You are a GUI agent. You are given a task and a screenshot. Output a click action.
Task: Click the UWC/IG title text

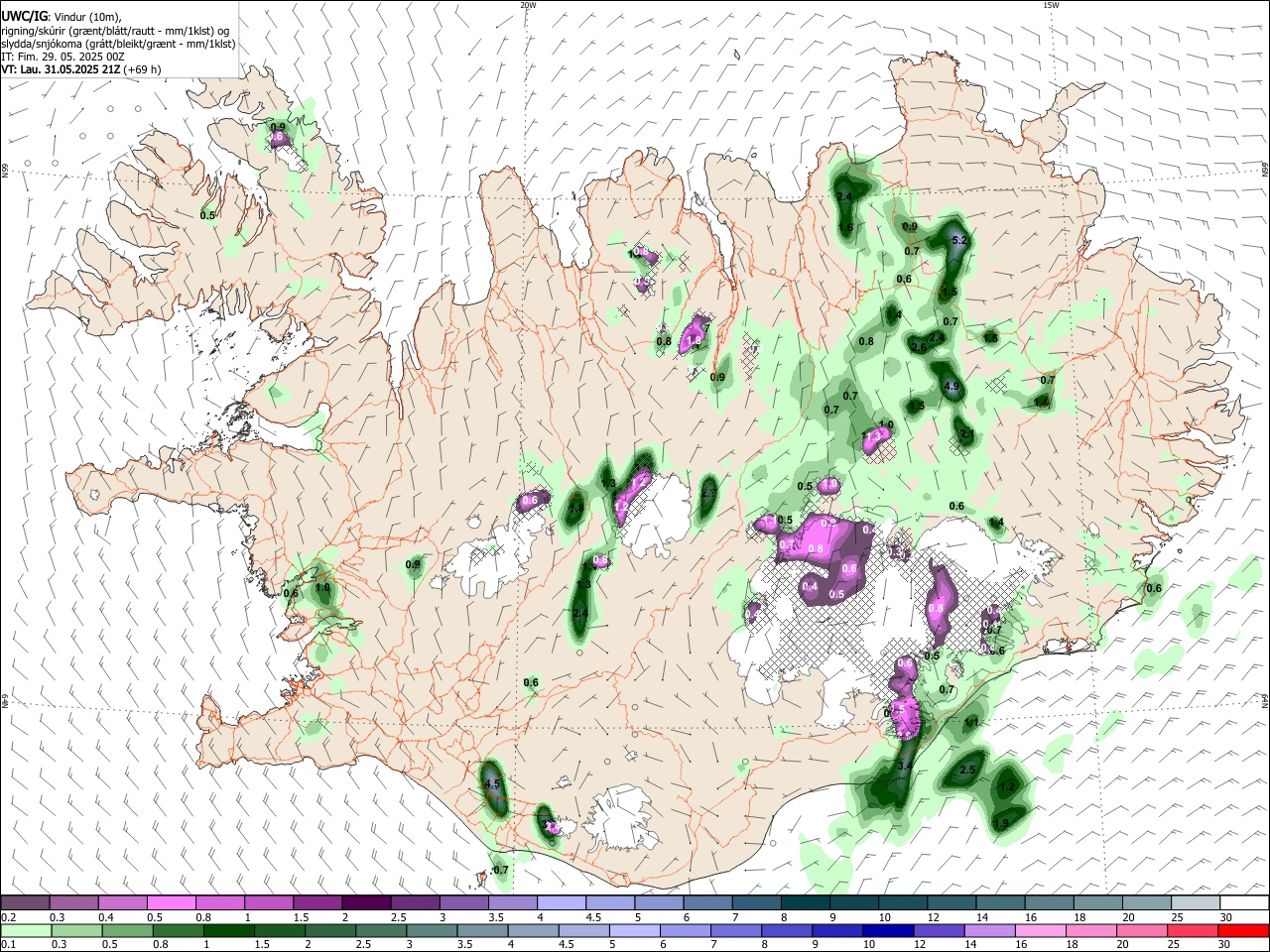point(24,17)
